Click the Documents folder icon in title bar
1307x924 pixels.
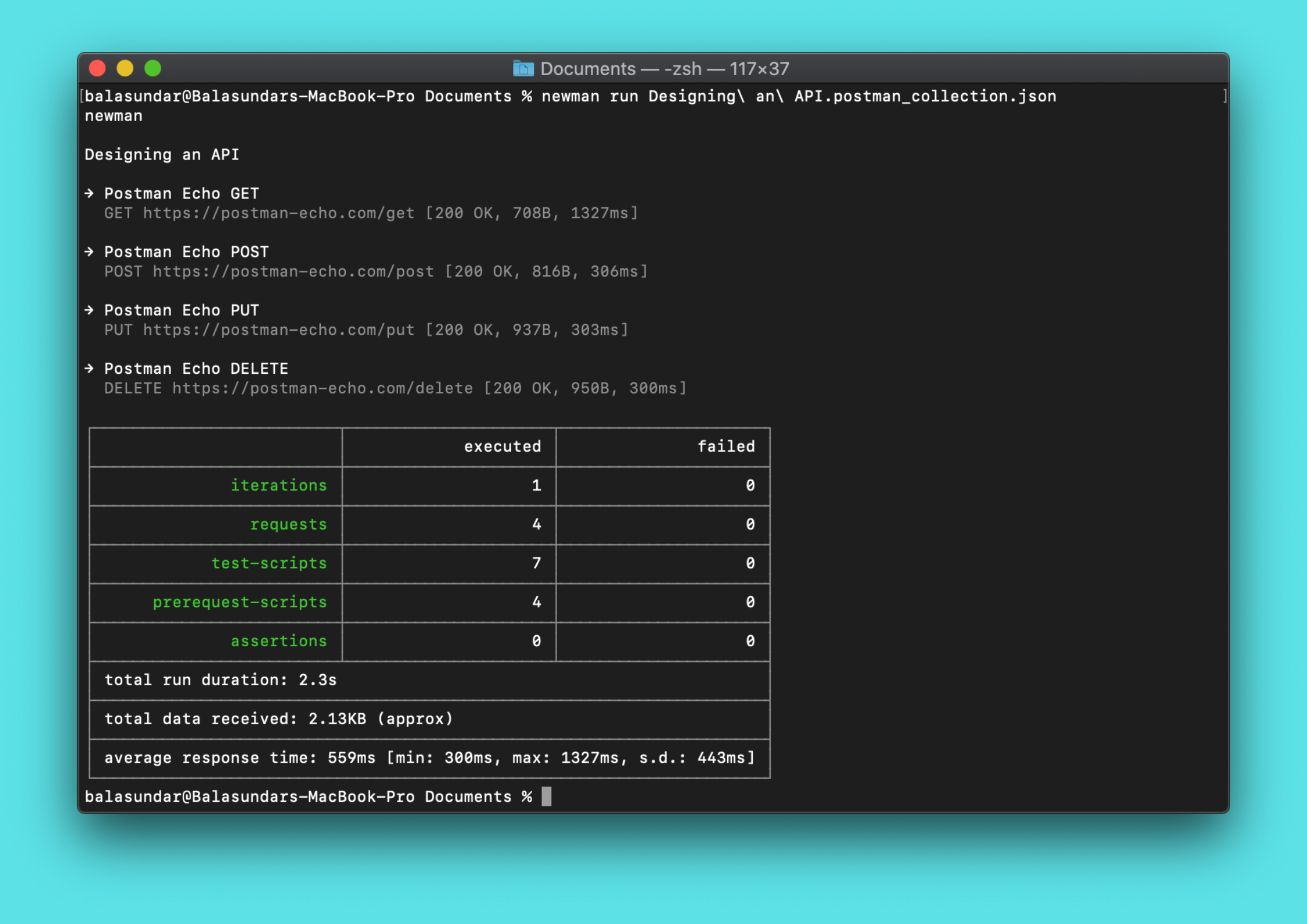523,69
